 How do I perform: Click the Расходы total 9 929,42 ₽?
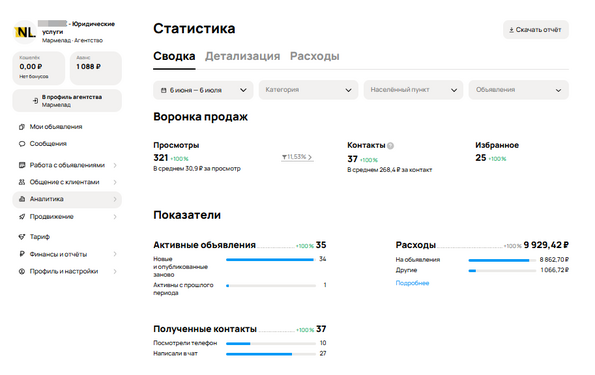[546, 245]
